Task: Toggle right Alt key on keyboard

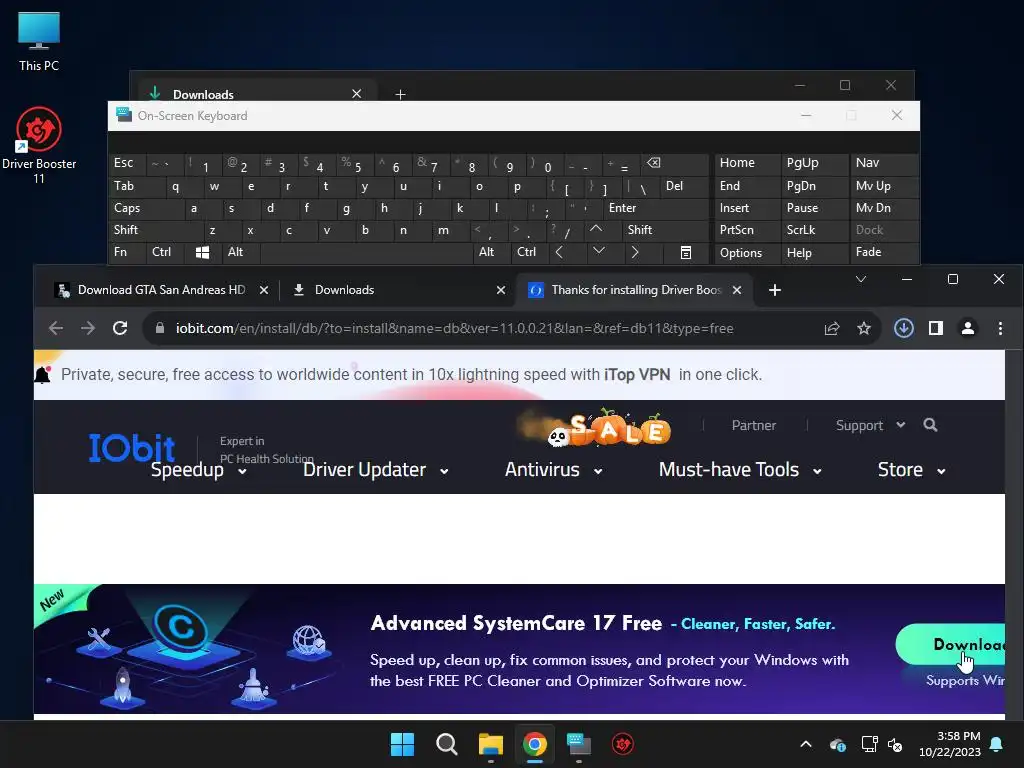Action: [492, 252]
